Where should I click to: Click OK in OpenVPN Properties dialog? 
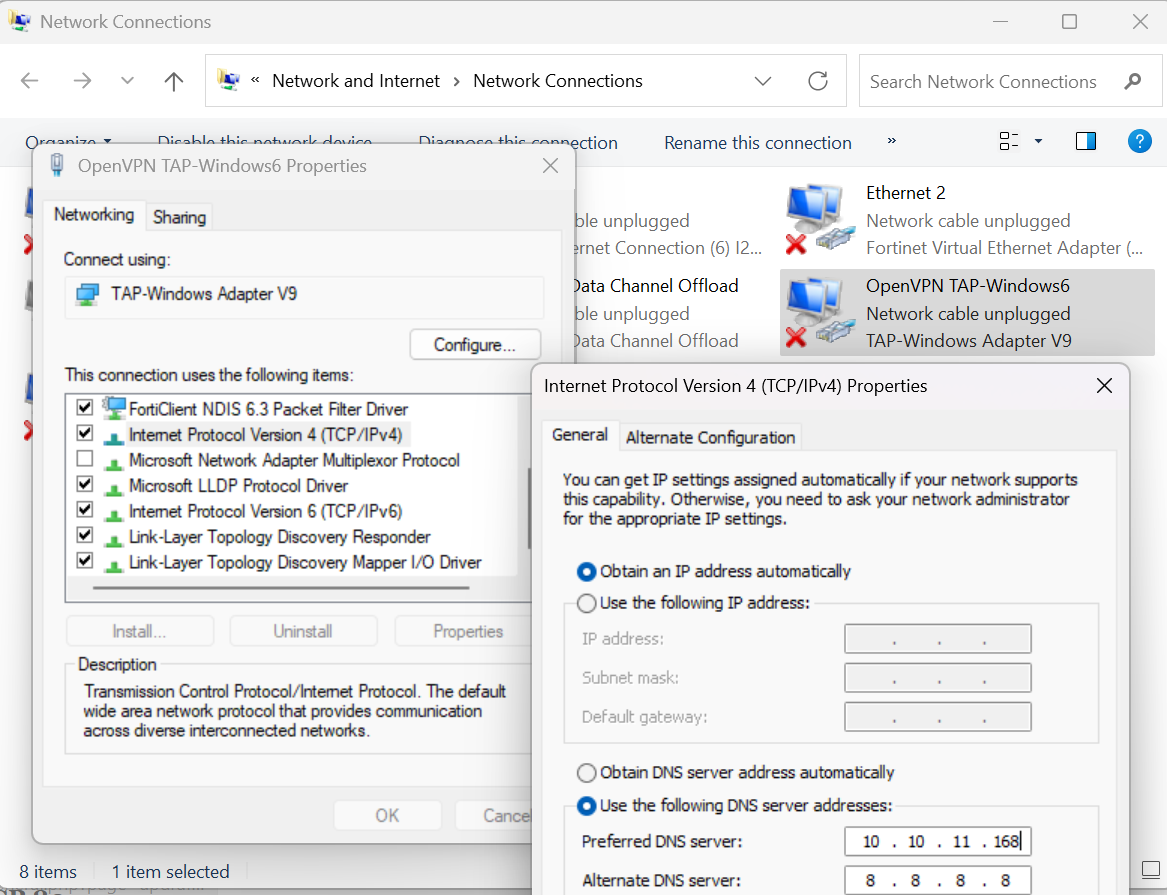[387, 815]
